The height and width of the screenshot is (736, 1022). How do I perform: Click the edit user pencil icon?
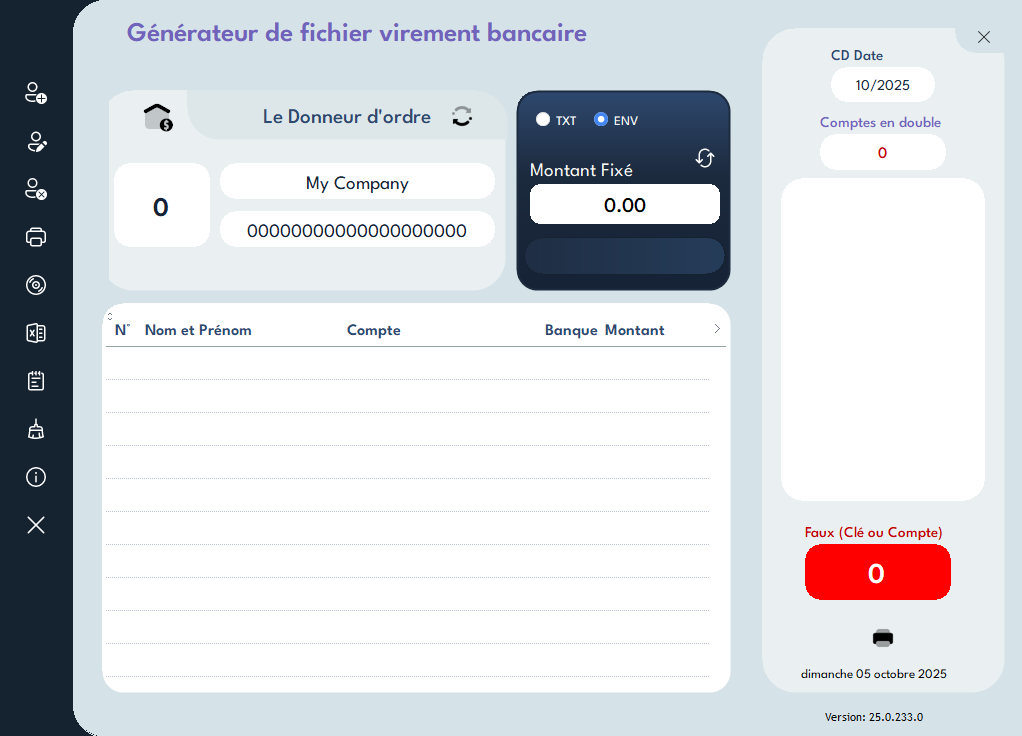[36, 141]
